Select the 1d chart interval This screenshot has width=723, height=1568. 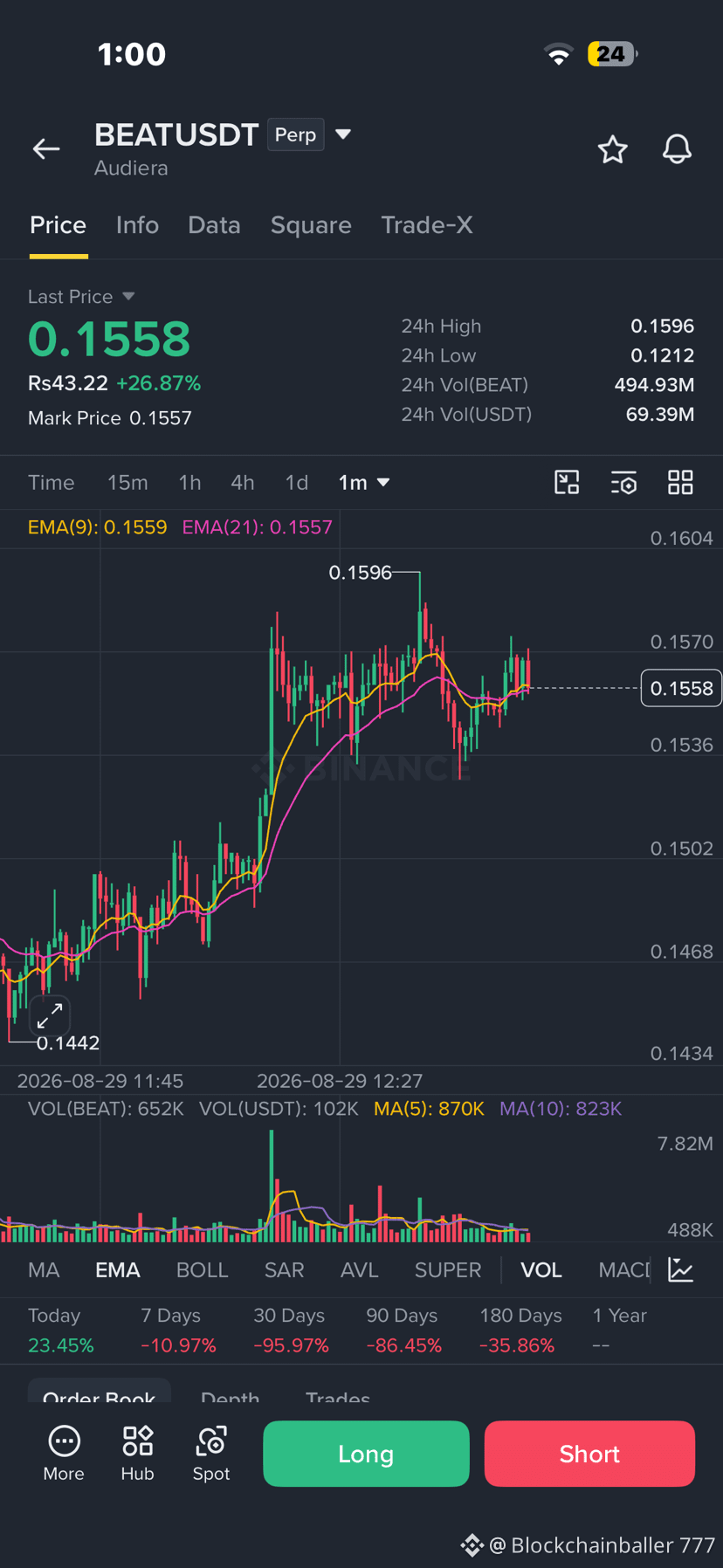(x=297, y=482)
